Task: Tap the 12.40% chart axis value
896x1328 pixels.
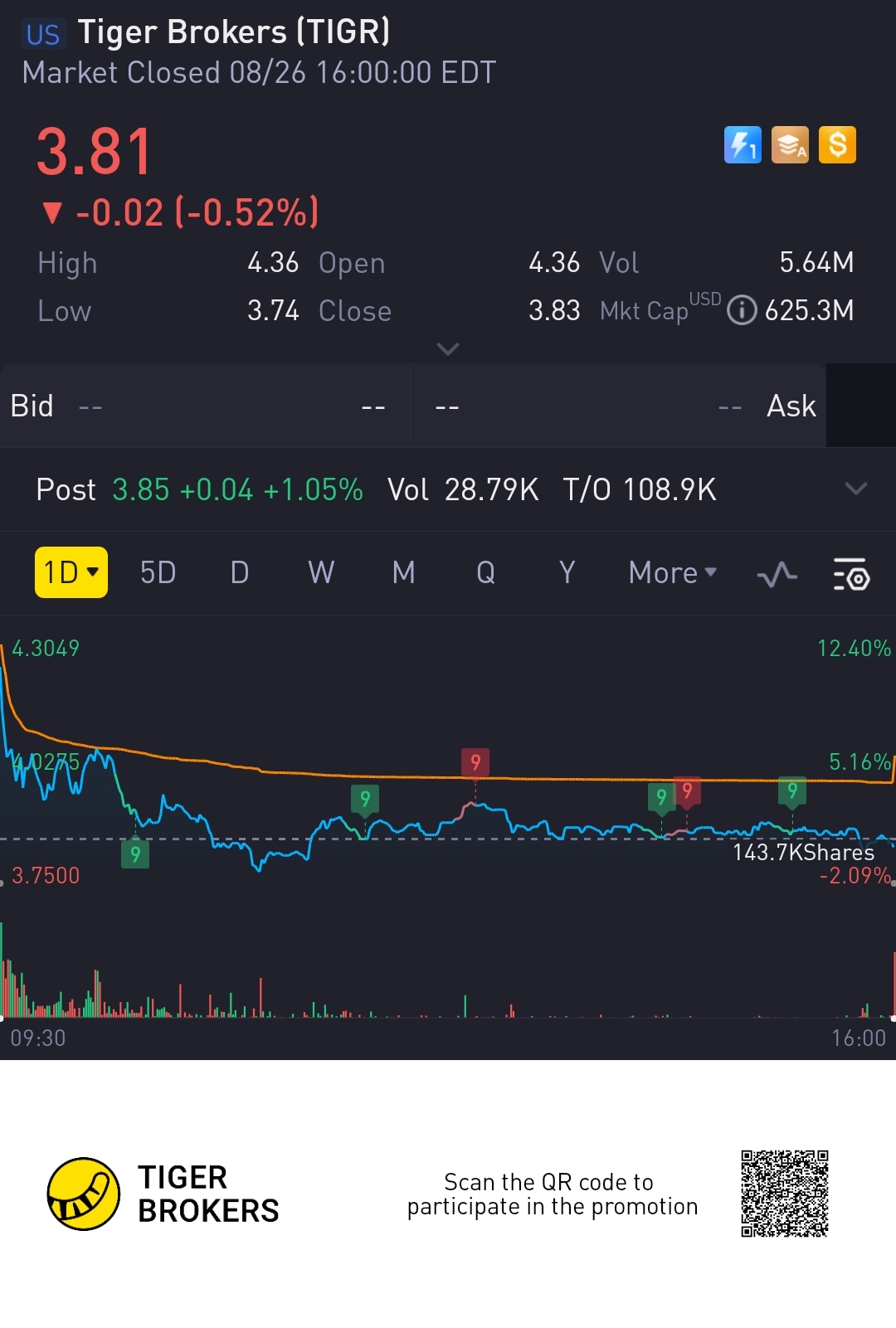Action: 854,648
